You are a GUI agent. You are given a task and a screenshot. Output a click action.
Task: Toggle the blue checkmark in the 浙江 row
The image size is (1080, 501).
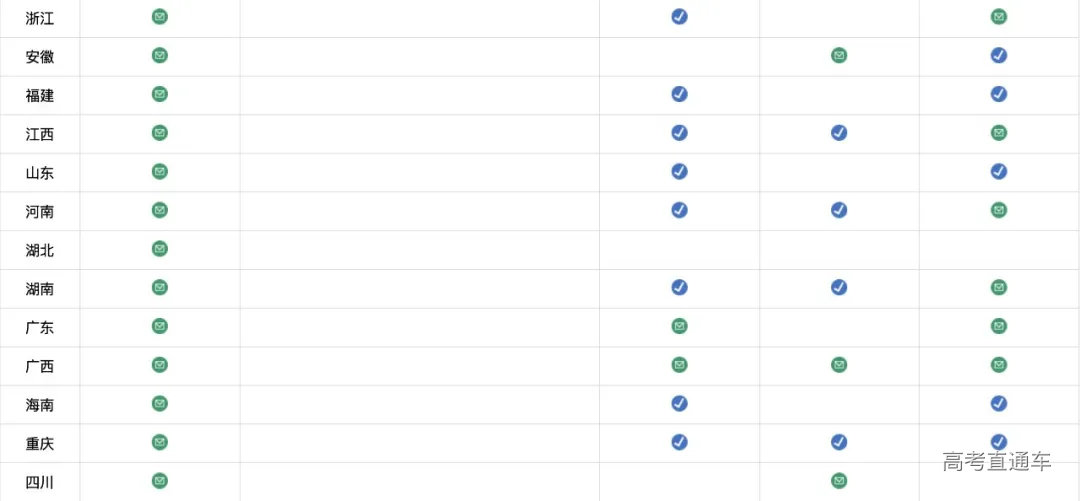(x=679, y=17)
